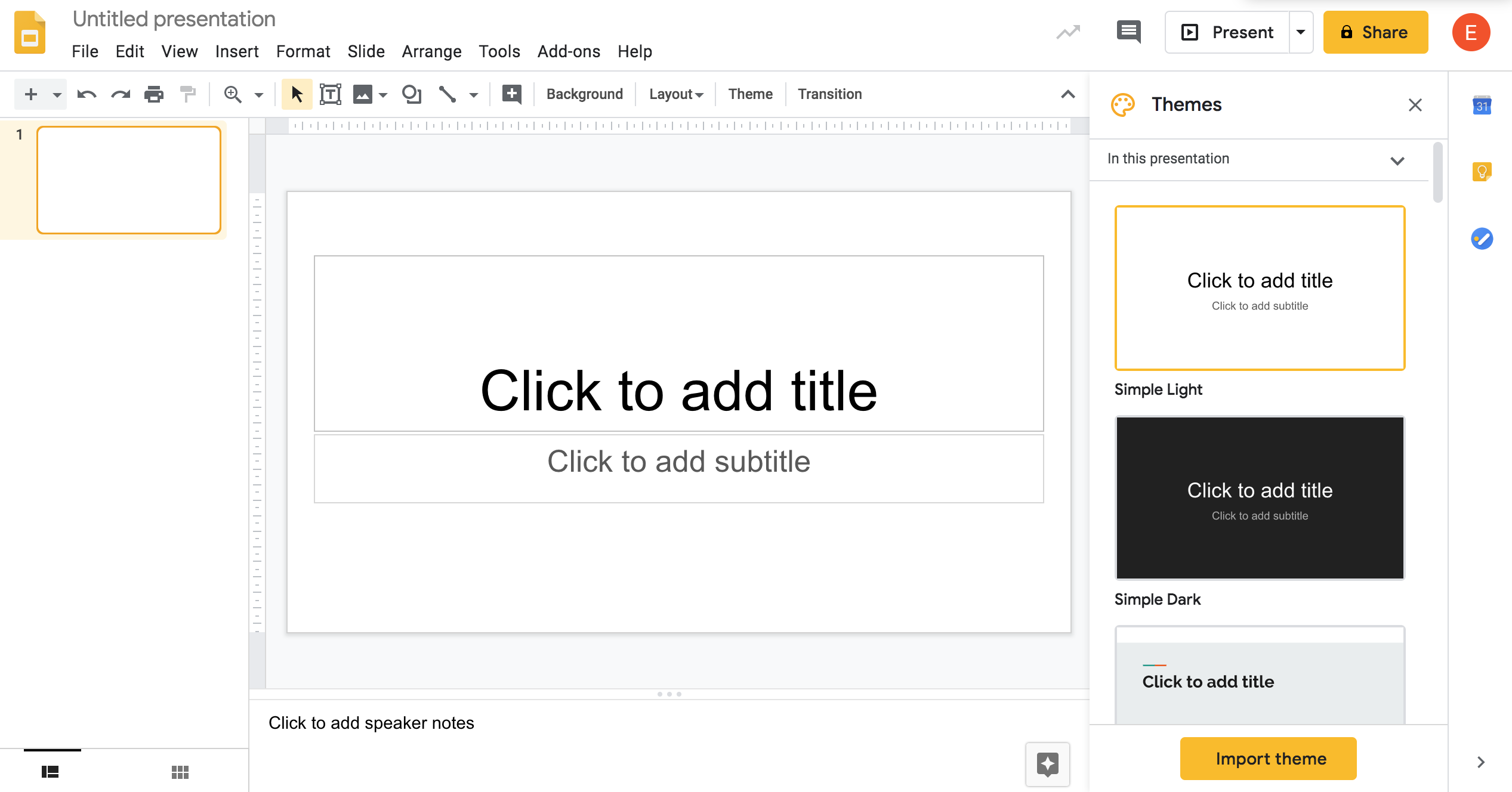This screenshot has width=1512, height=792.
Task: Open the Present options dropdown arrow
Action: click(1301, 32)
